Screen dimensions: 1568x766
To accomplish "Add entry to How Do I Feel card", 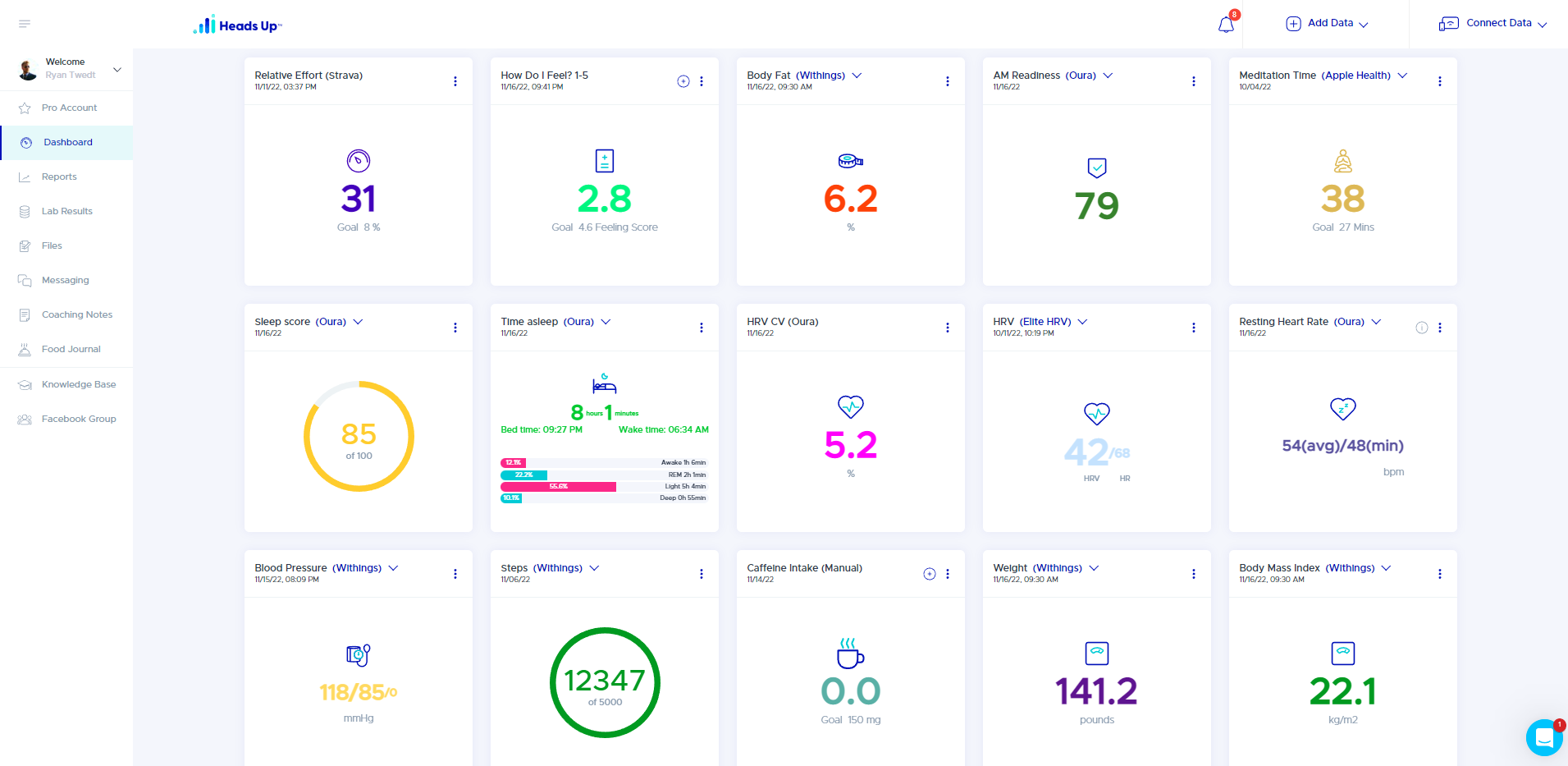I will [x=683, y=81].
